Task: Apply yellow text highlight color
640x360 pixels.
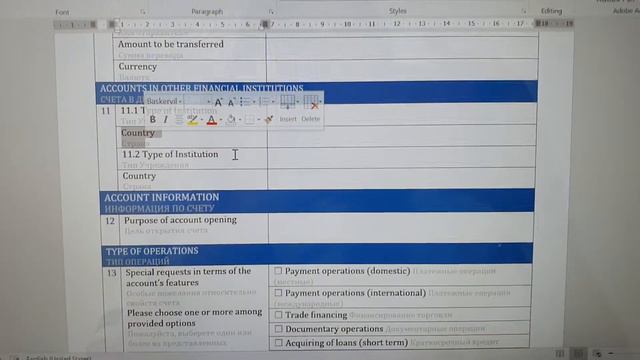Action: (x=192, y=120)
